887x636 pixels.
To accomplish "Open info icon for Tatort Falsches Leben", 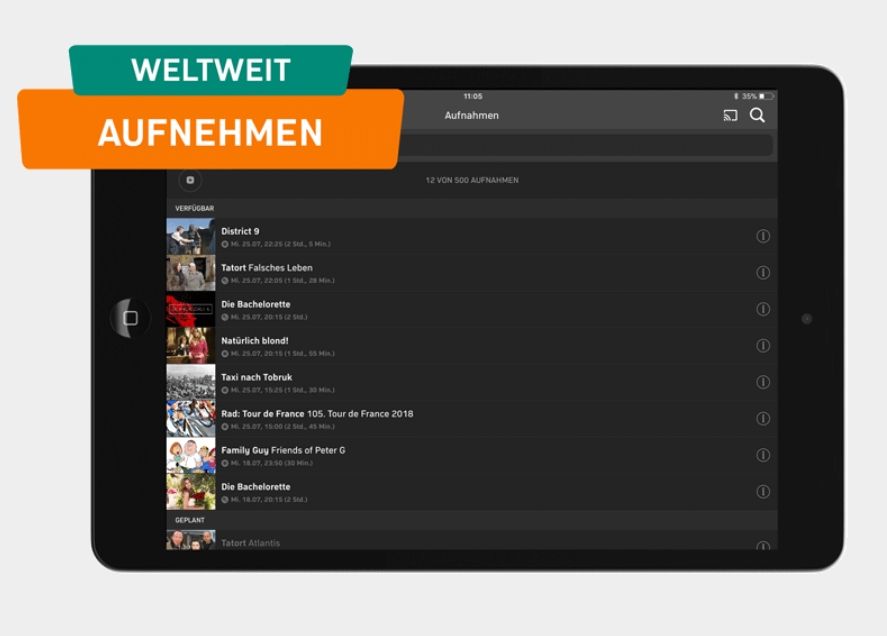I will click(x=763, y=273).
